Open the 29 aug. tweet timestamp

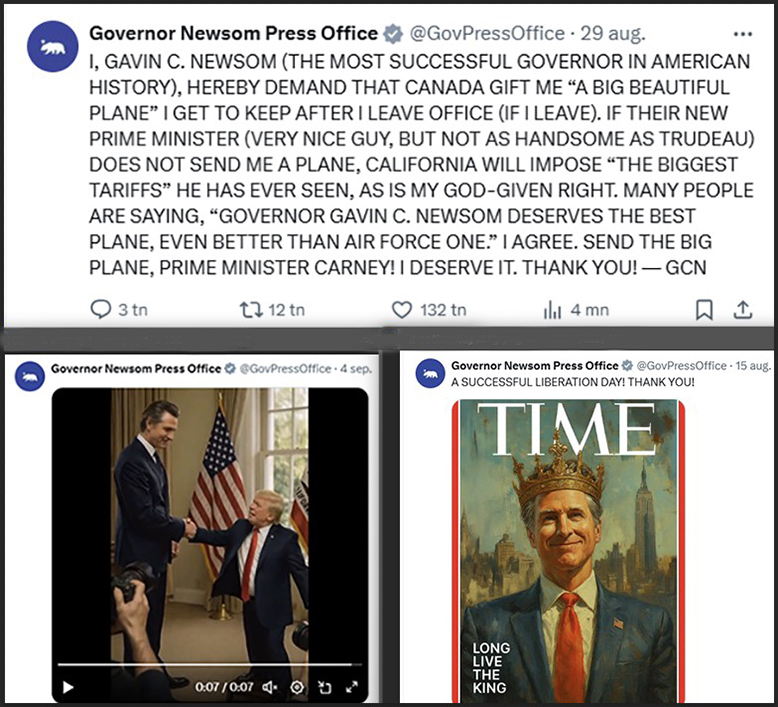click(603, 34)
